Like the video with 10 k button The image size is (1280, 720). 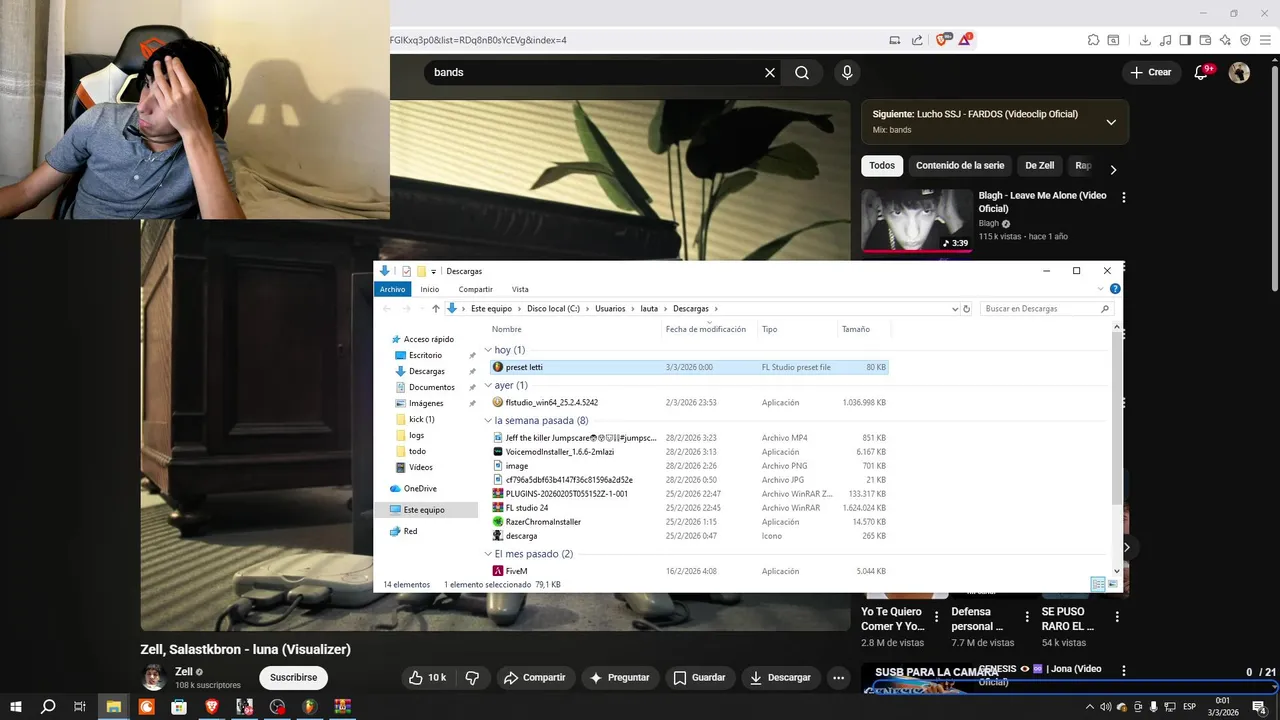pyautogui.click(x=428, y=677)
